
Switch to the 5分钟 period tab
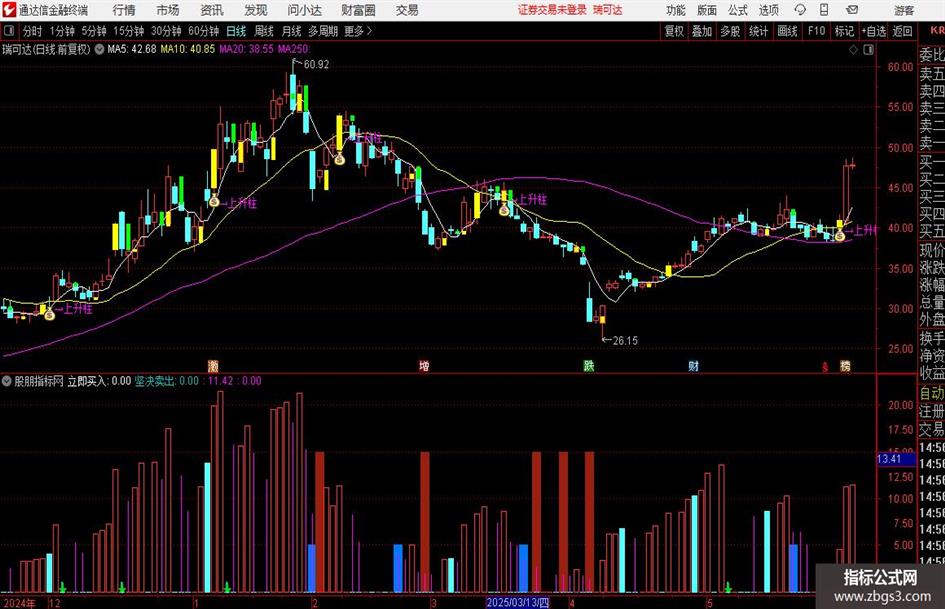[94, 31]
